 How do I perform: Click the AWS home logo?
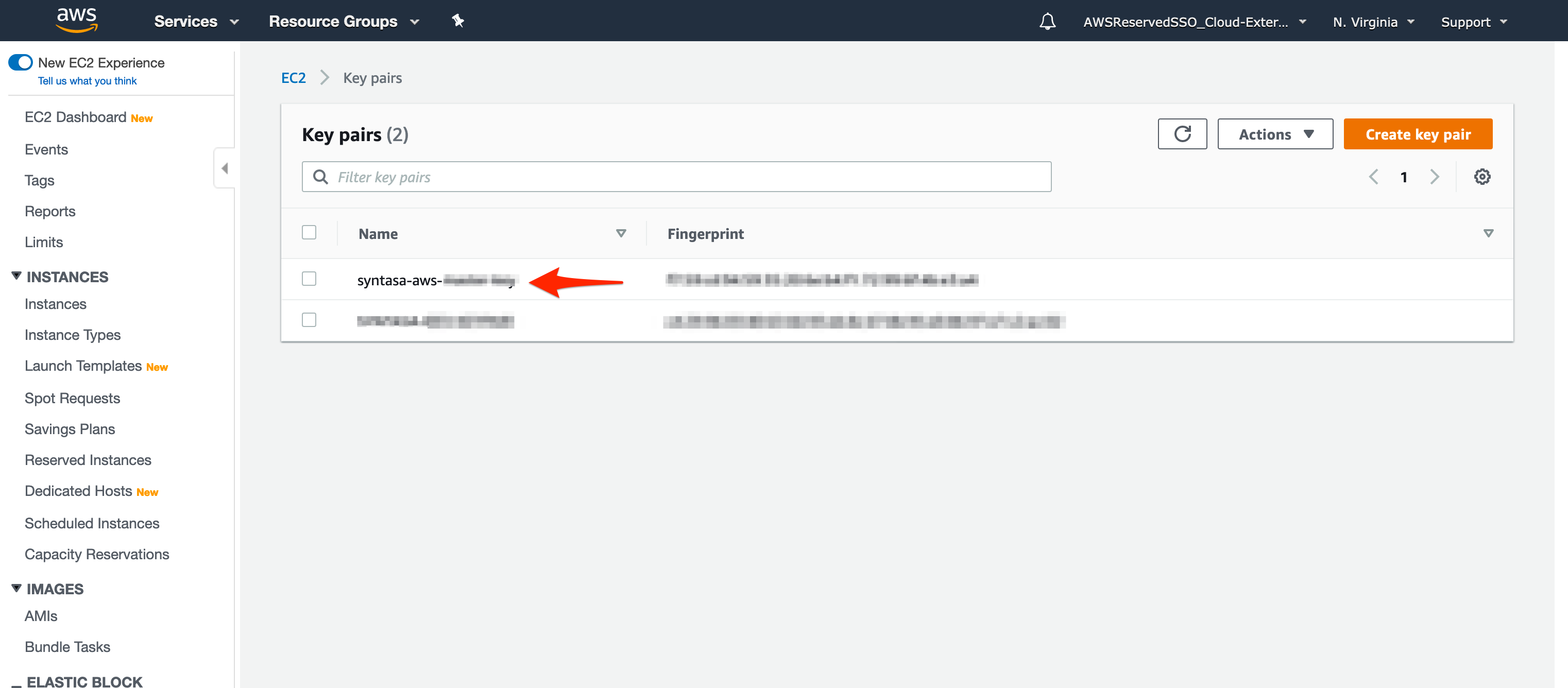tap(76, 20)
